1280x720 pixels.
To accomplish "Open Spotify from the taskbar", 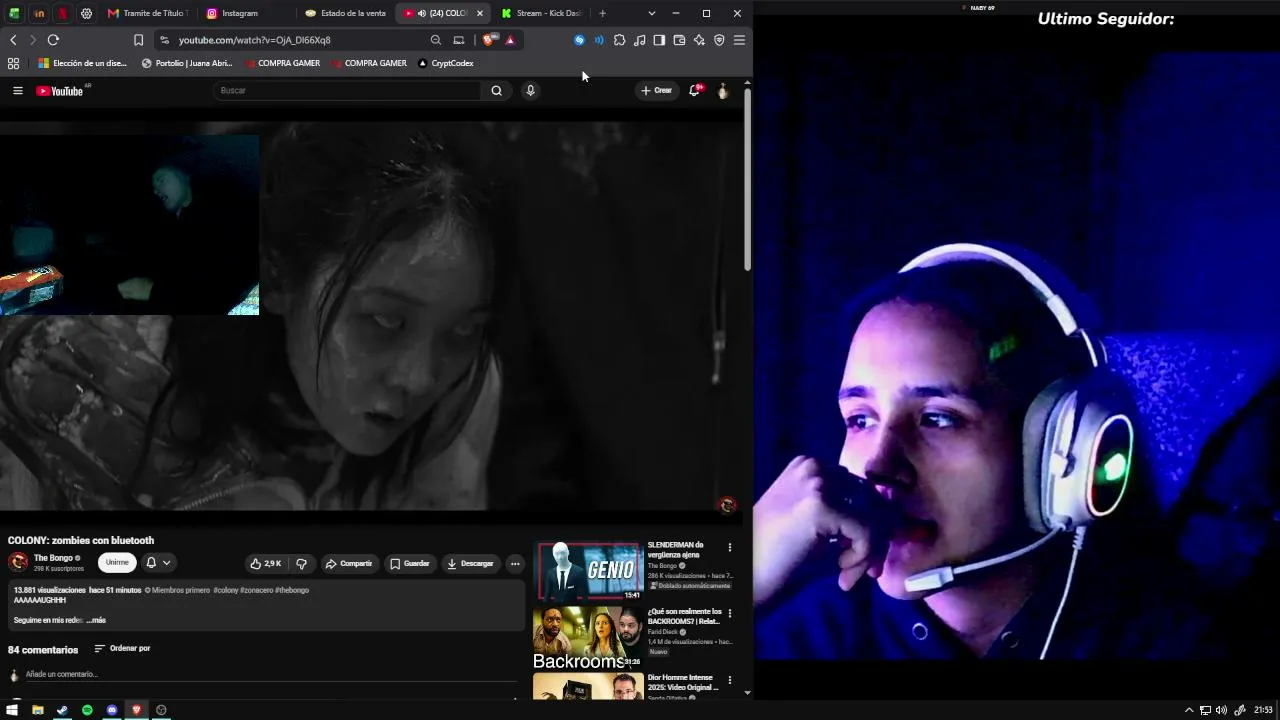I will 87,710.
